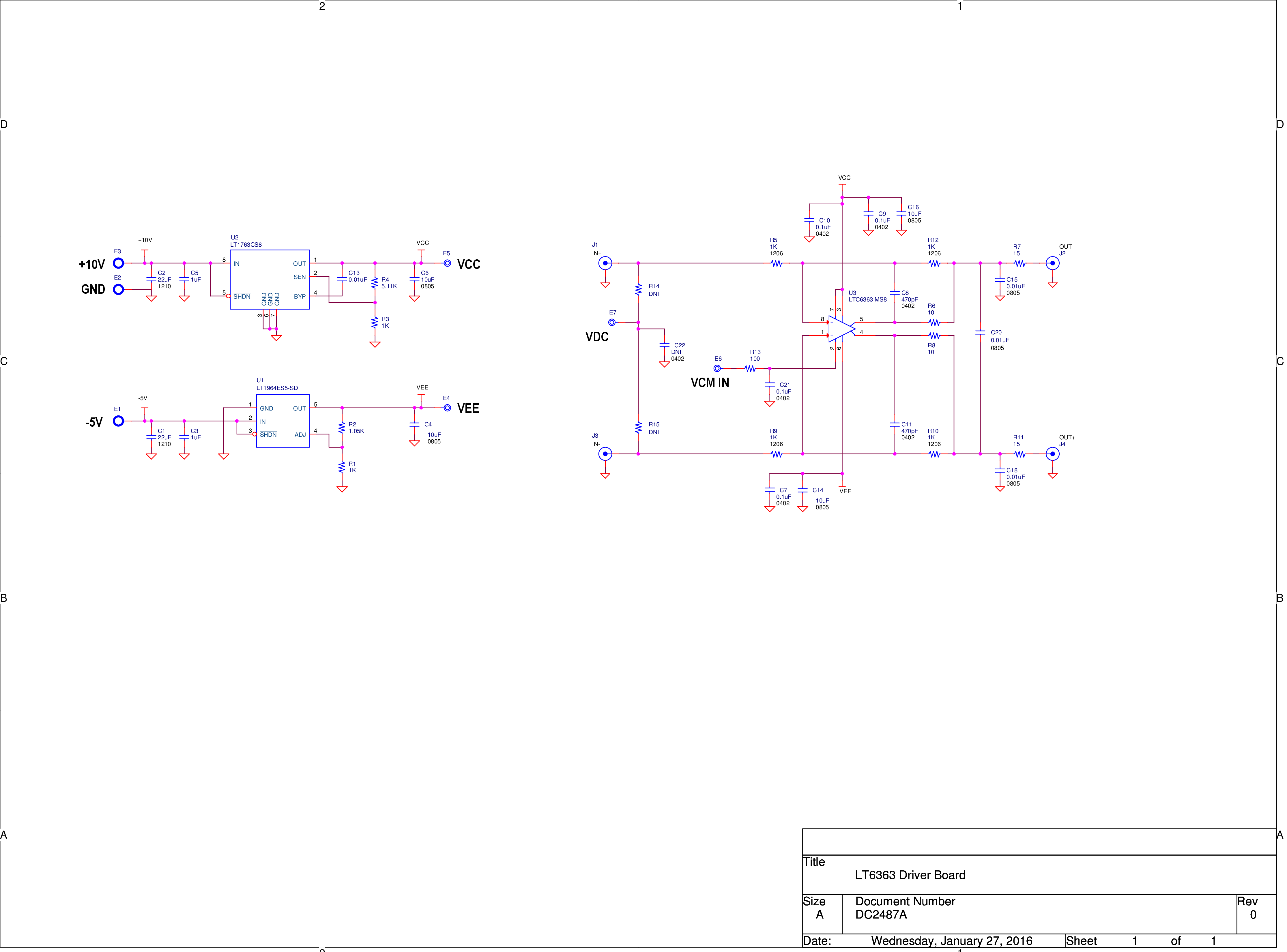The height and width of the screenshot is (952, 1287).
Task: Select the U2 LT1763CS8 regulator block
Action: tap(270, 280)
